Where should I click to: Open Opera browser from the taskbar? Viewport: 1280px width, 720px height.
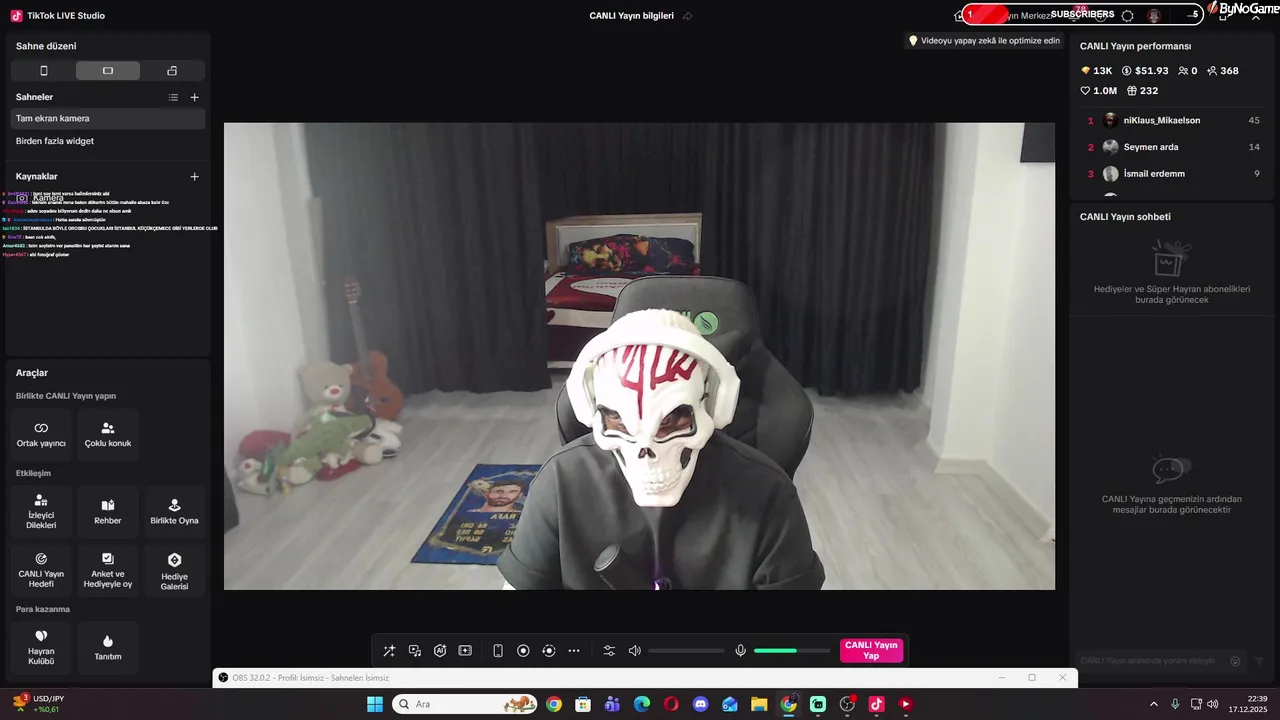click(x=671, y=704)
